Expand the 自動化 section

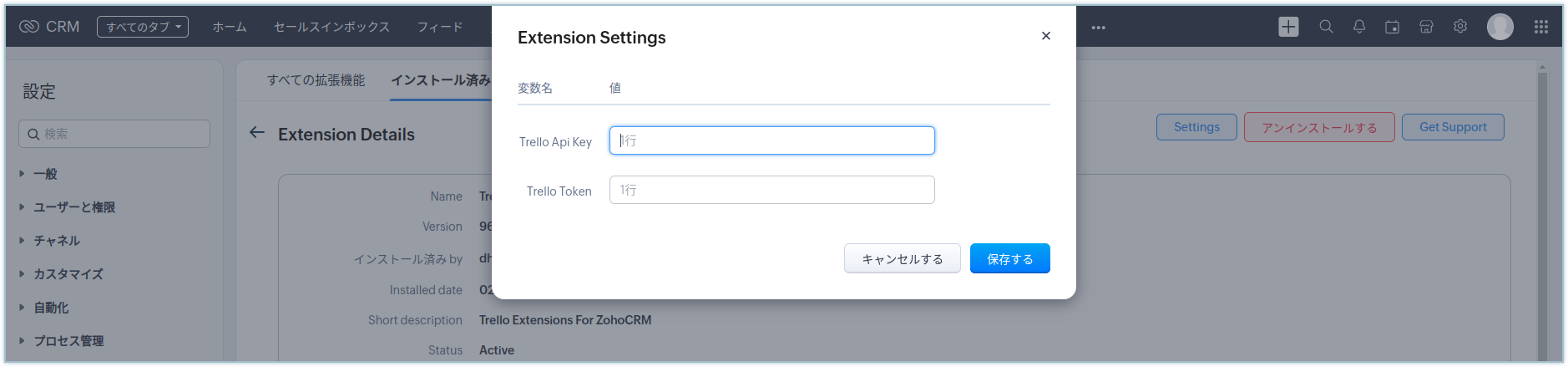[51, 308]
